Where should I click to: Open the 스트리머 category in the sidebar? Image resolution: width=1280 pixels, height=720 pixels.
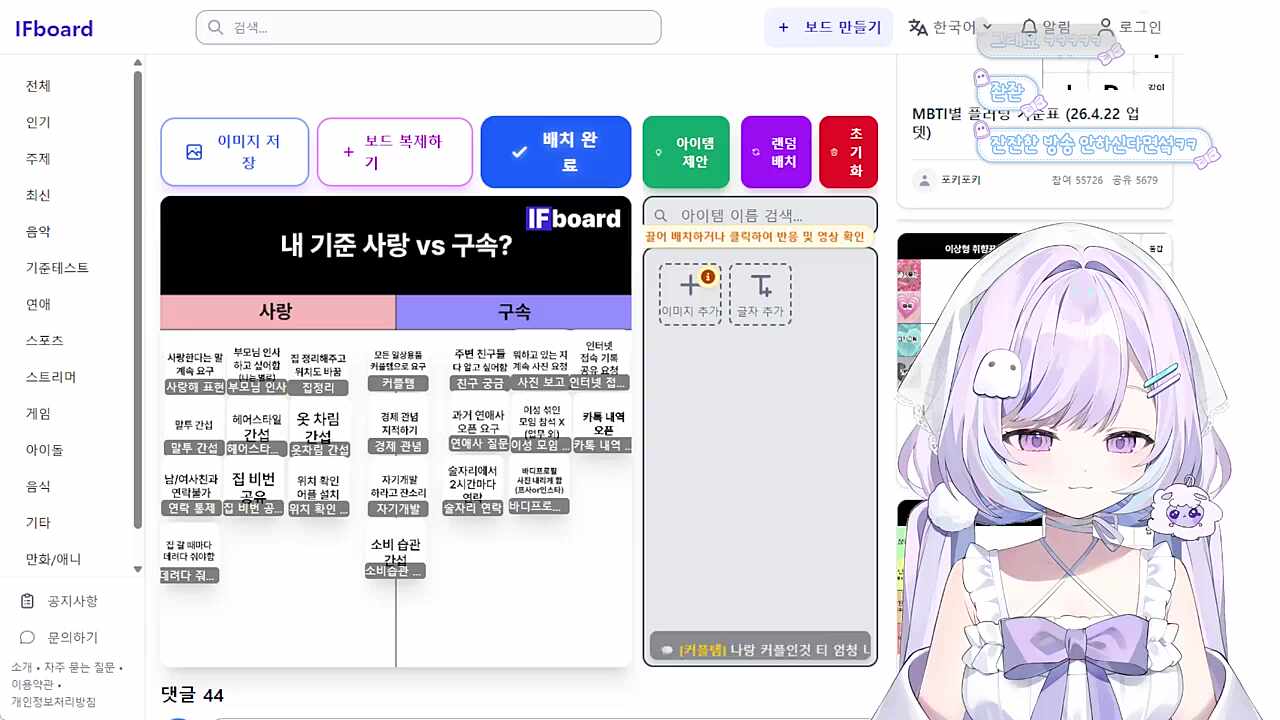click(x=51, y=377)
